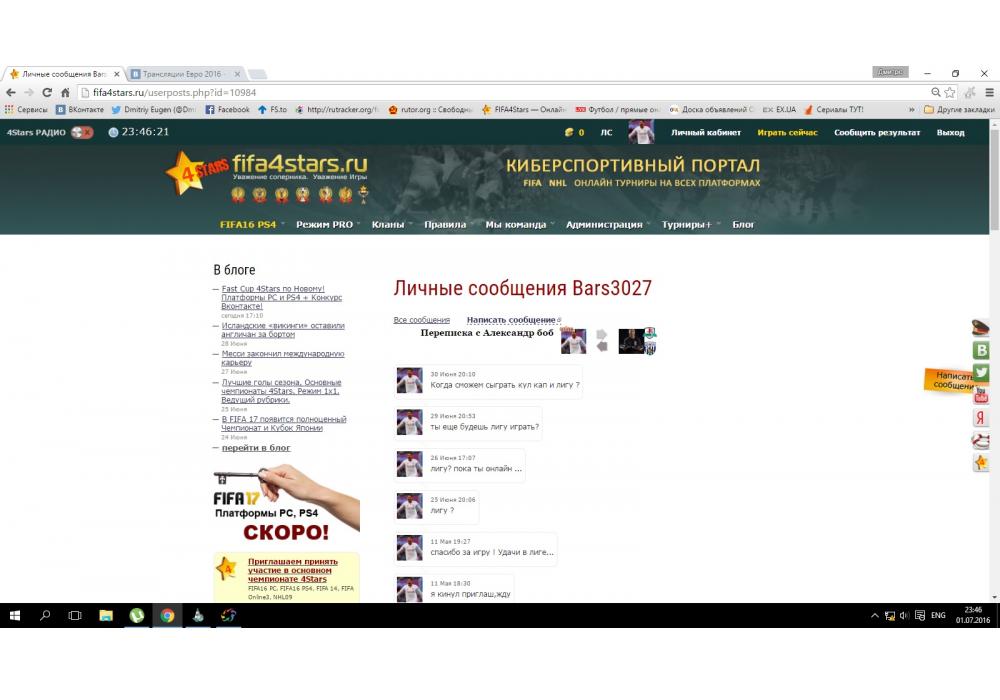
Task: Click перейти в блог link
Action: tap(256, 448)
